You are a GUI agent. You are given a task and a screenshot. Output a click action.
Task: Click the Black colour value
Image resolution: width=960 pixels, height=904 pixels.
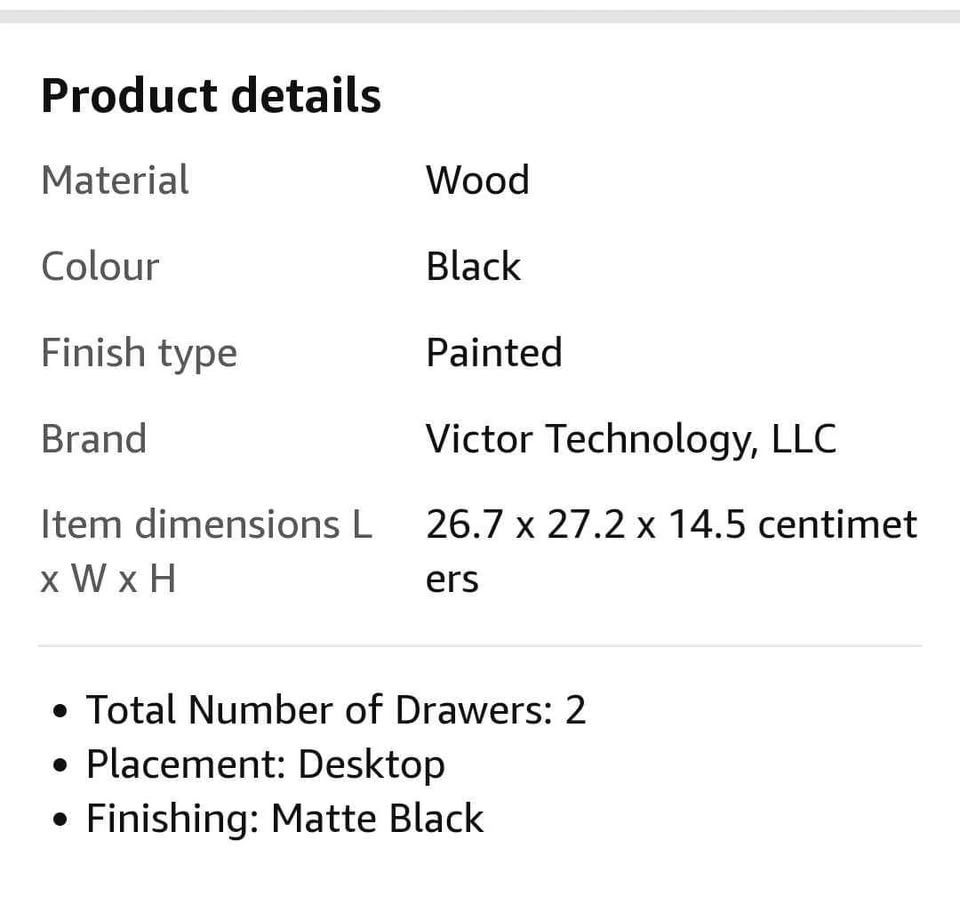pyautogui.click(x=473, y=266)
